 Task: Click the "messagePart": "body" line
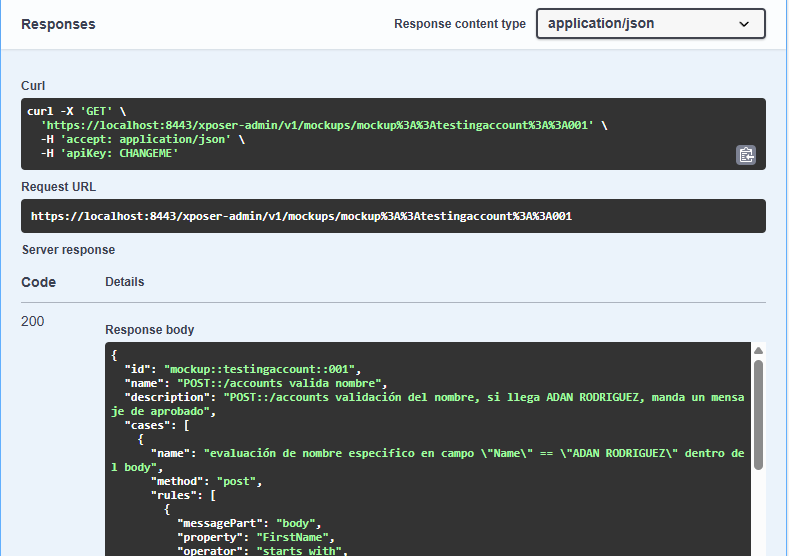point(247,523)
